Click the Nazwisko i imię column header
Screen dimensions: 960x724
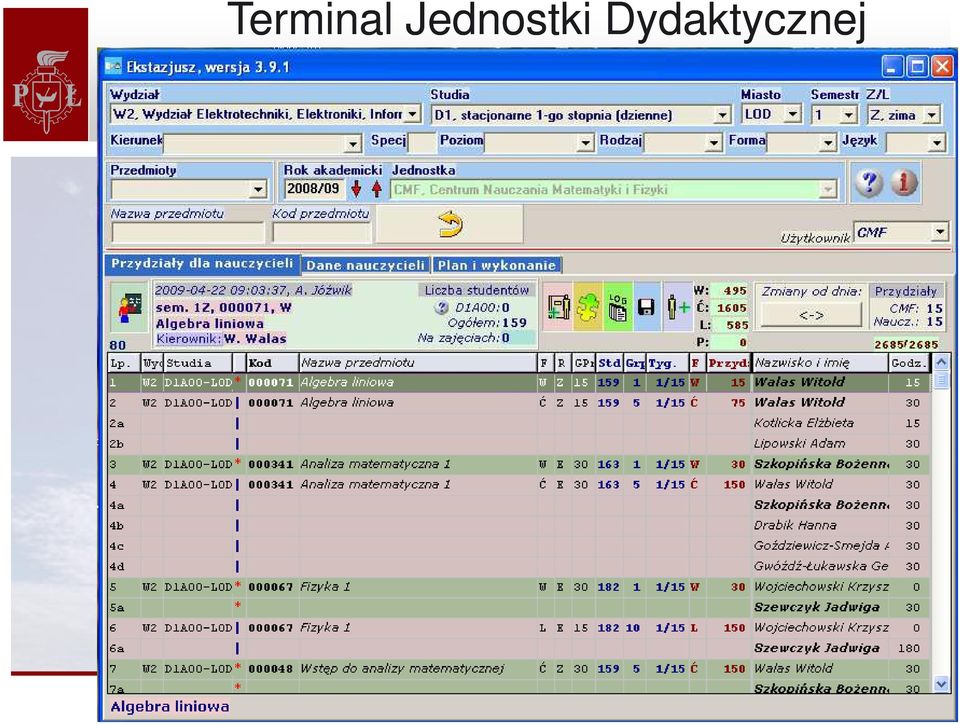point(820,363)
